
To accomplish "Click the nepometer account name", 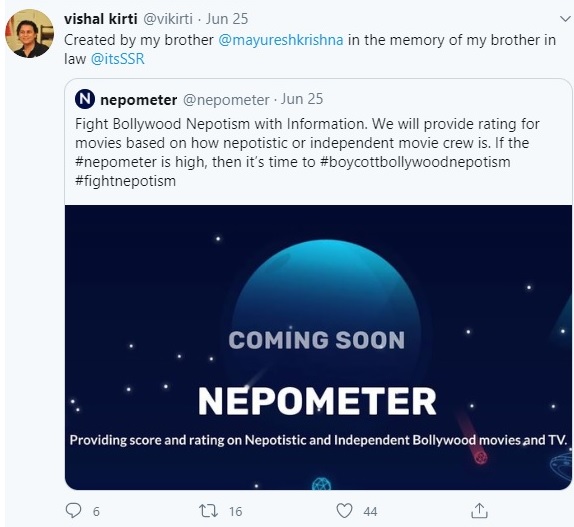I will point(139,100).
